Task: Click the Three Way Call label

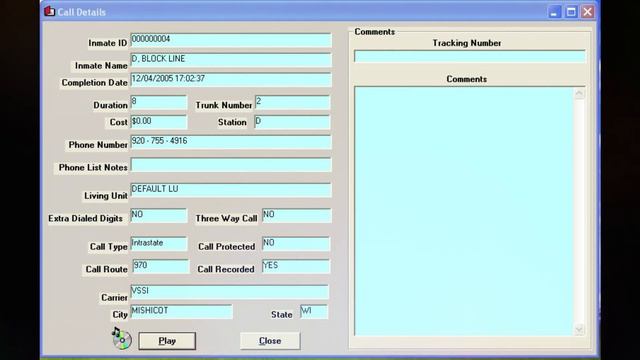Action: point(226,218)
